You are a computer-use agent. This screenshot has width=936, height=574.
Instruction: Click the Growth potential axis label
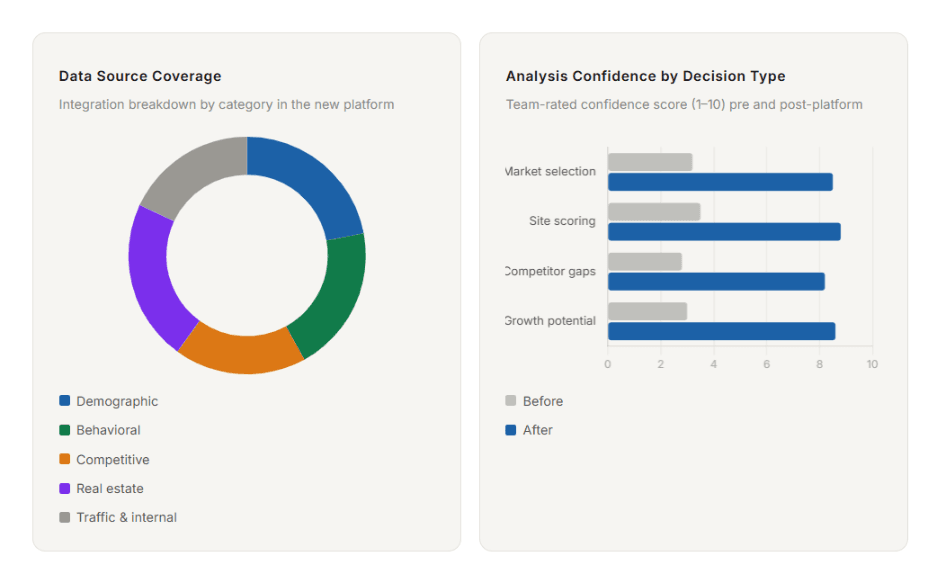[550, 320]
